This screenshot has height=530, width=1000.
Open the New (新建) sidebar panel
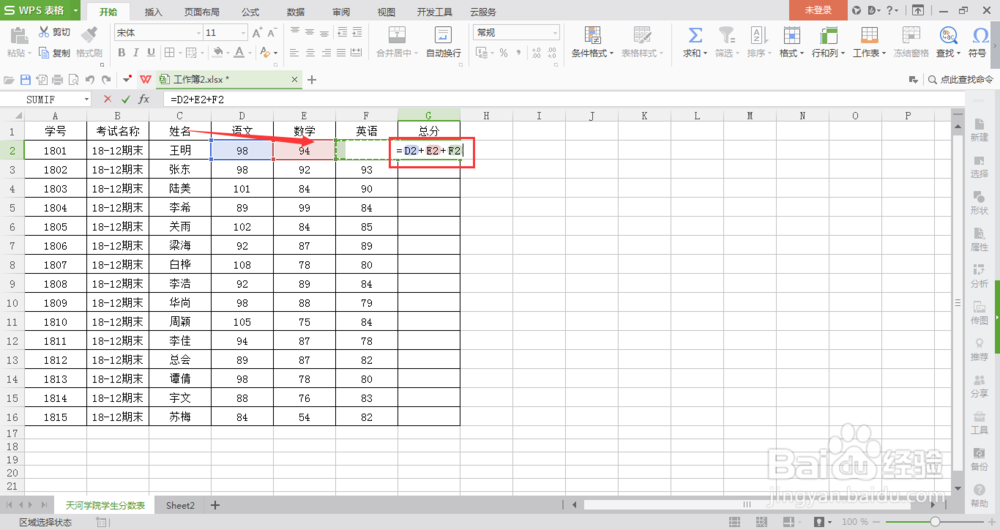tap(979, 129)
